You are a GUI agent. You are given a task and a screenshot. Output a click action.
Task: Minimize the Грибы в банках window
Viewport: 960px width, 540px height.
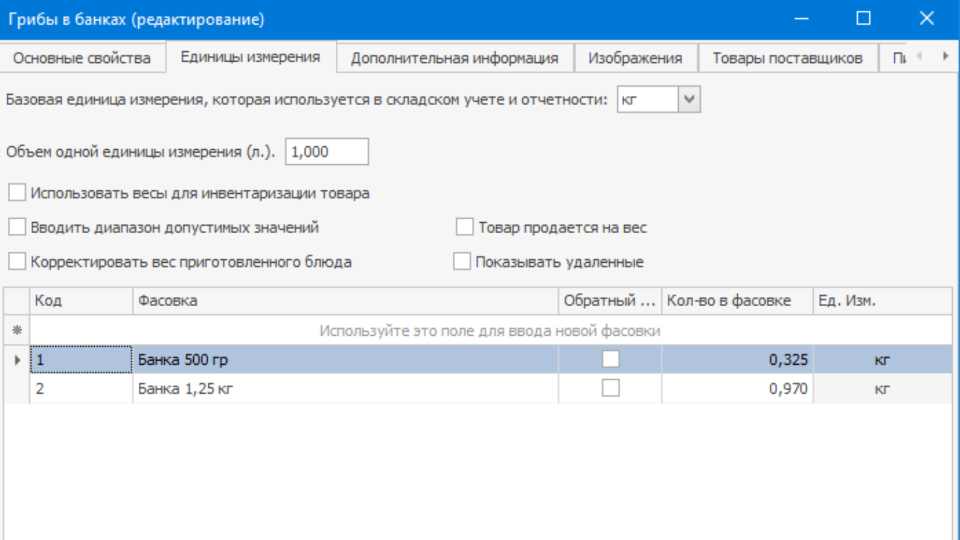pos(801,19)
